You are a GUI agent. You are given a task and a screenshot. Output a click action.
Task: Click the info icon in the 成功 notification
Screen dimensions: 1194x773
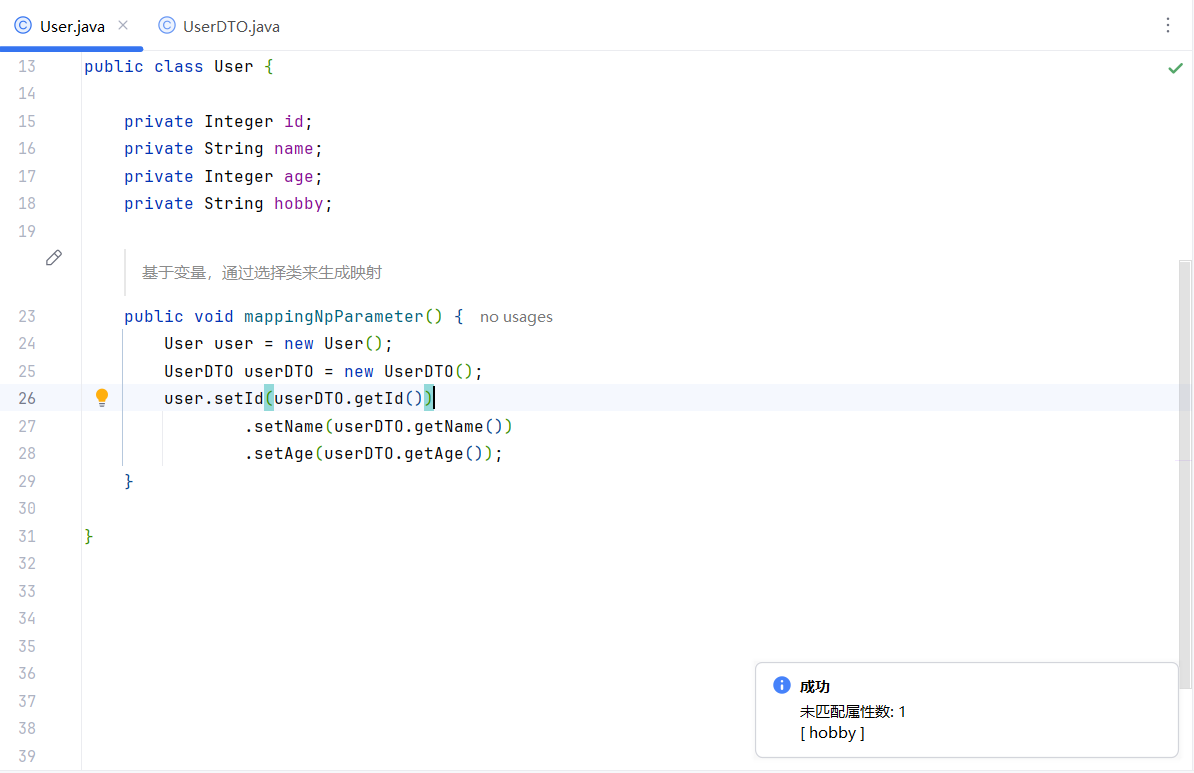point(780,685)
